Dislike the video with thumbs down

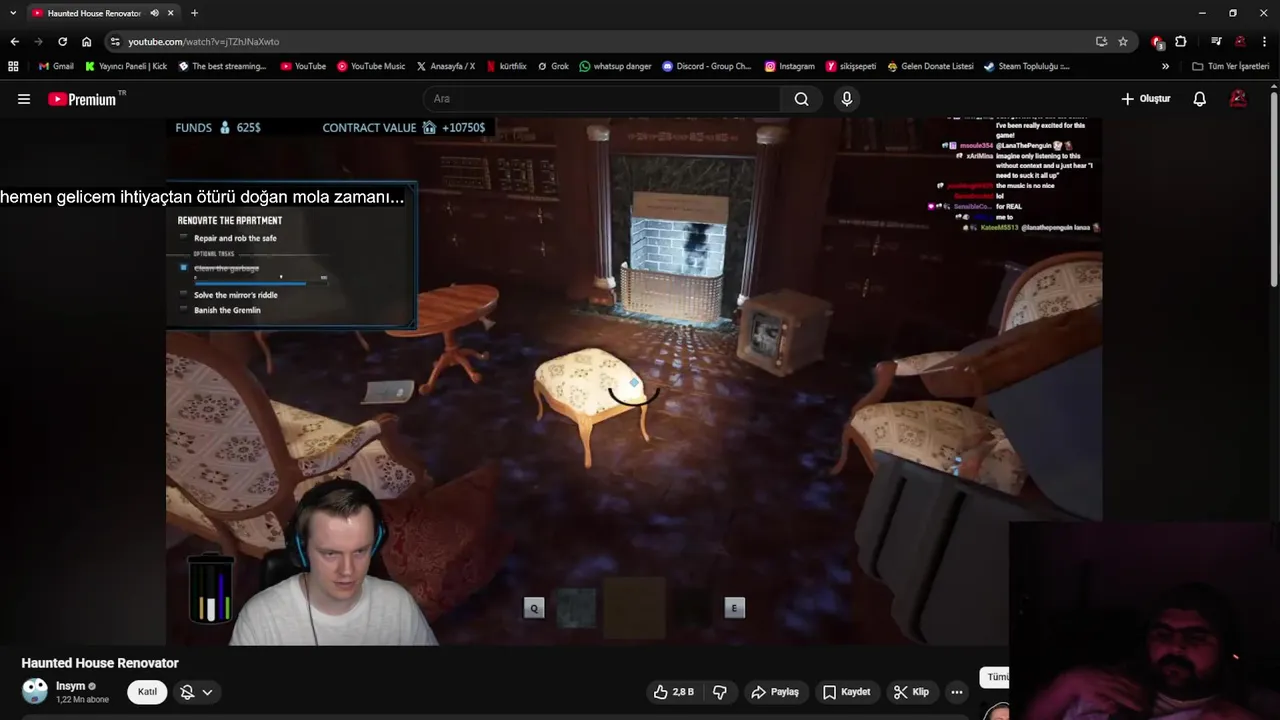720,692
